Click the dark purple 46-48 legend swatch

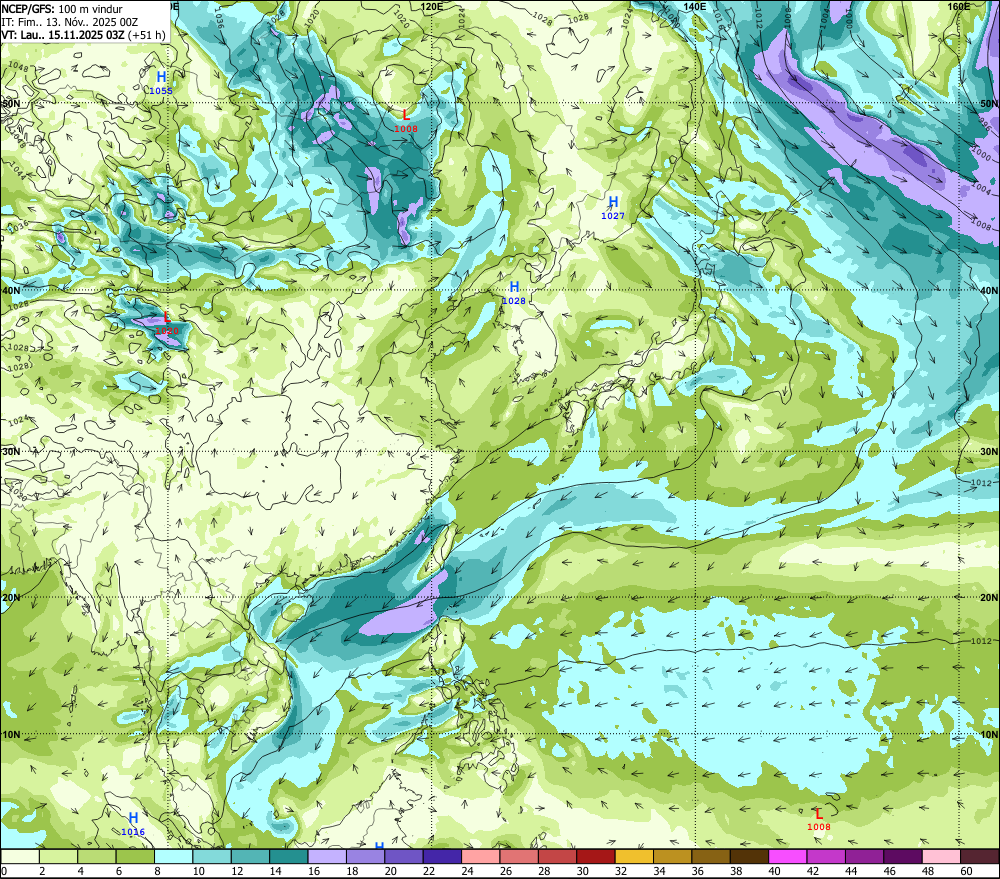(902, 857)
